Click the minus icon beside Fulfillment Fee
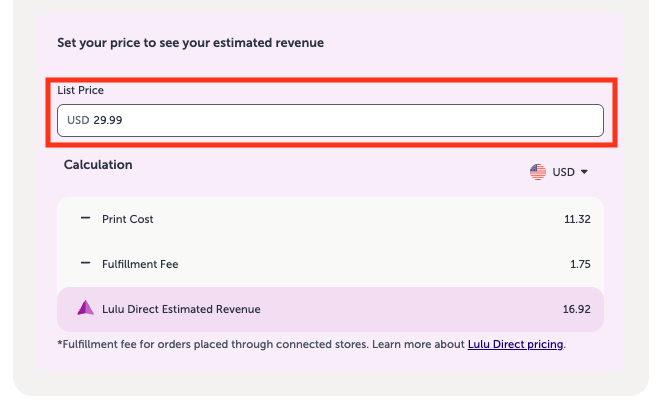The height and width of the screenshot is (403, 657). click(x=85, y=263)
